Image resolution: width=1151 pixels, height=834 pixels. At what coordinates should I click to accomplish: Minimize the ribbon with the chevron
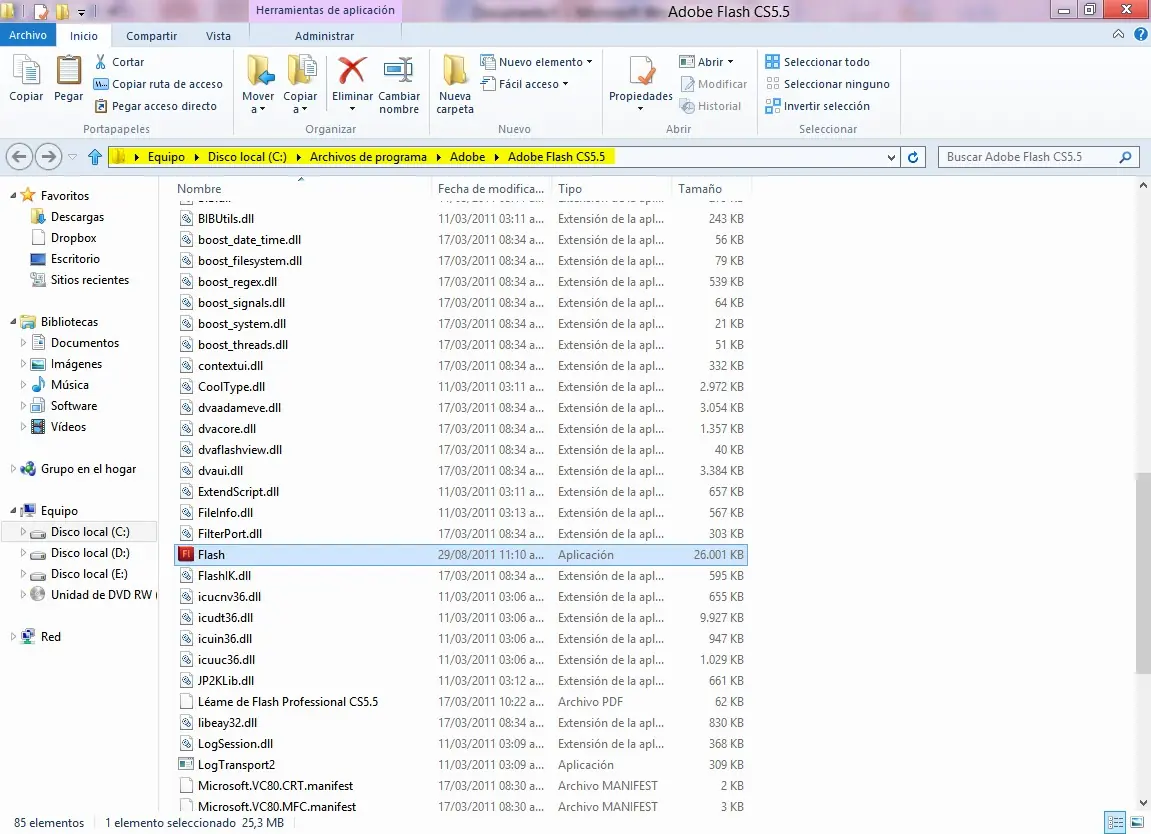pos(1118,35)
